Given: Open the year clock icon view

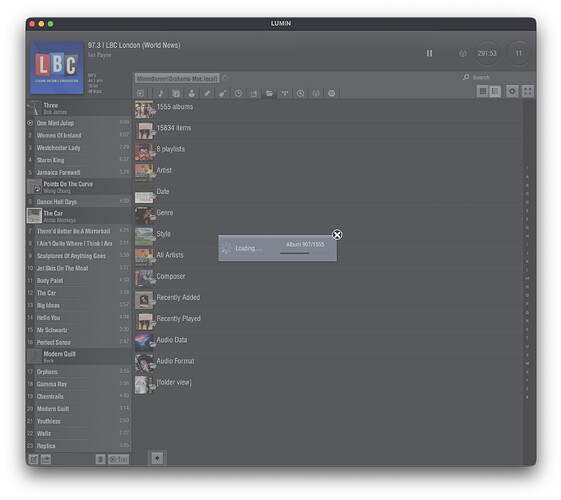Looking at the screenshot, I should coord(238,94).
